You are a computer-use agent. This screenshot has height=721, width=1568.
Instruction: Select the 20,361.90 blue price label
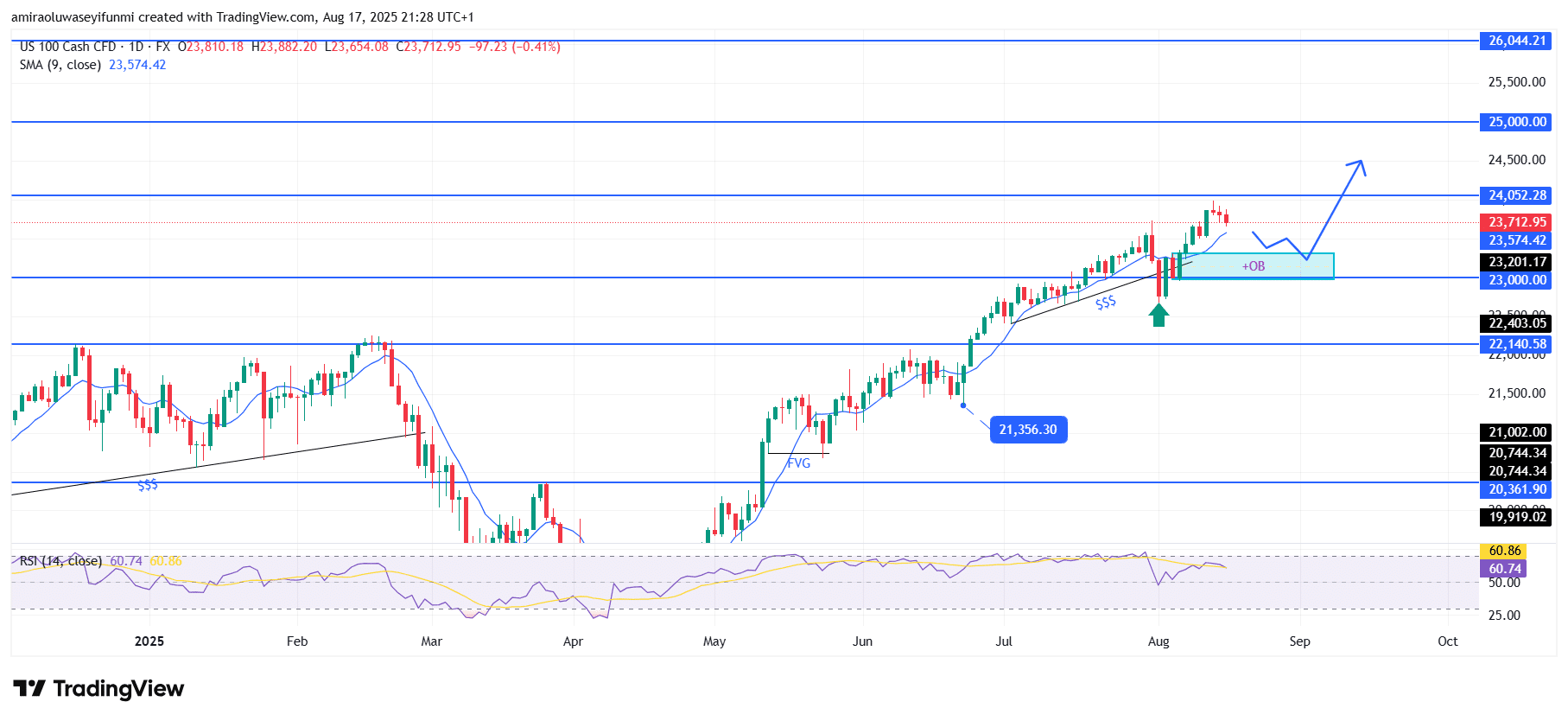pyautogui.click(x=1516, y=489)
